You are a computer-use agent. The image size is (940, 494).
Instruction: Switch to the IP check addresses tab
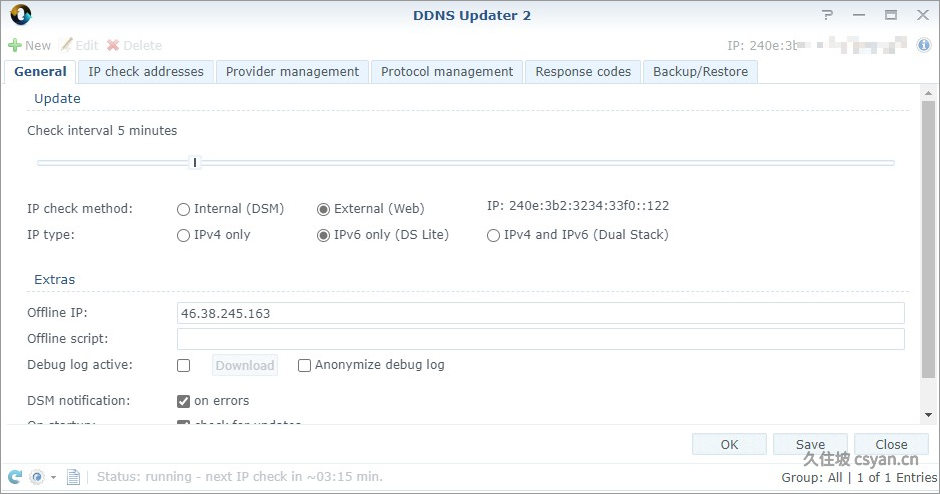(146, 72)
